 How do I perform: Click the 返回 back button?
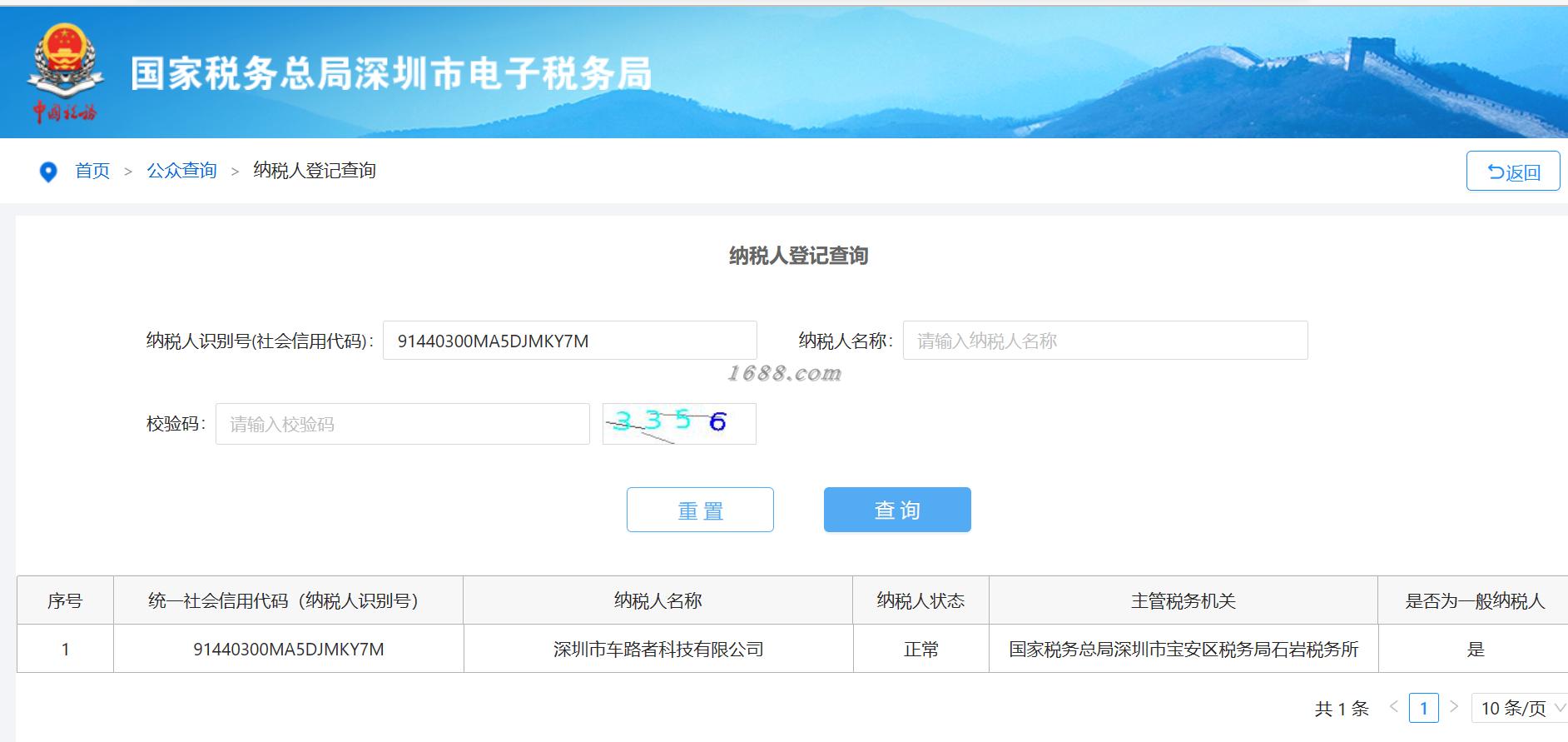pyautogui.click(x=1513, y=172)
